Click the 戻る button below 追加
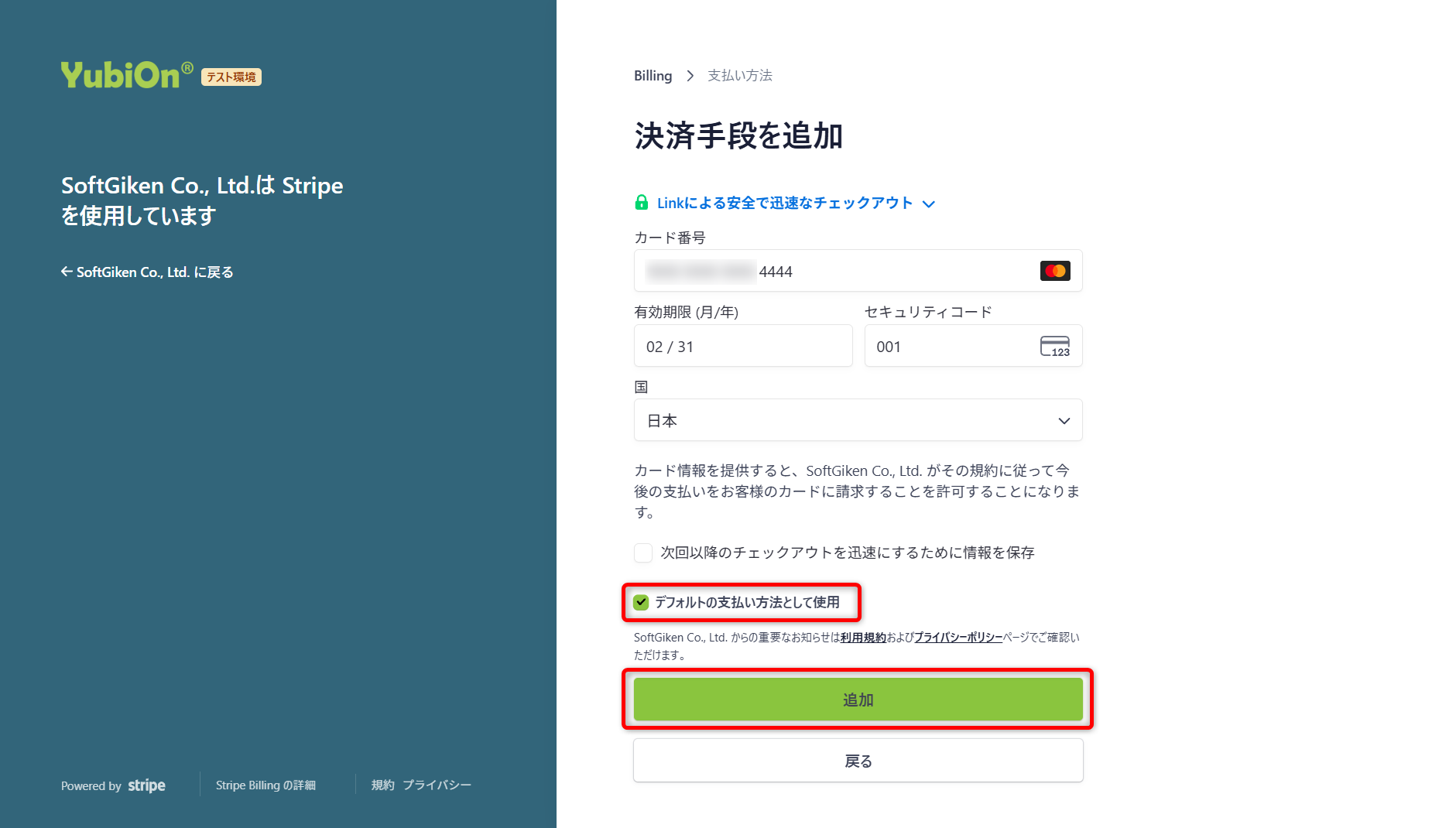The width and height of the screenshot is (1456, 828). pyautogui.click(x=858, y=760)
